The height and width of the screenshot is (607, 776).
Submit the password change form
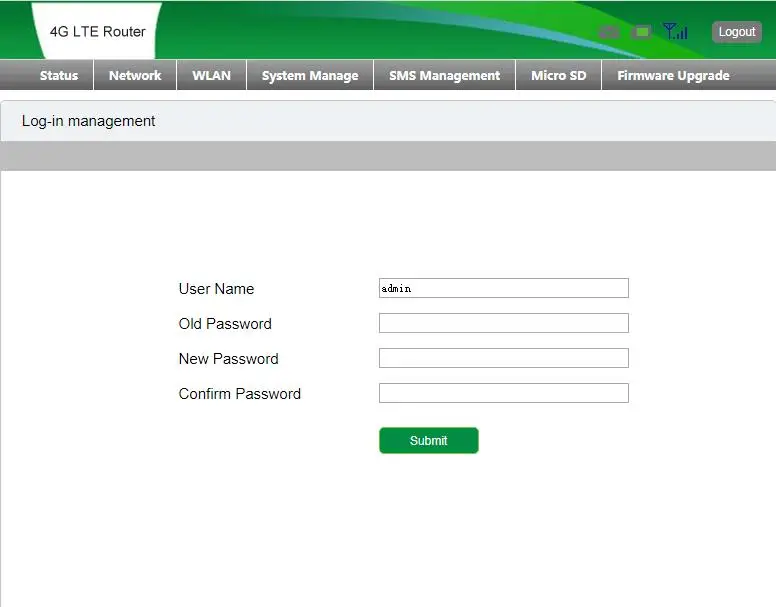tap(428, 441)
